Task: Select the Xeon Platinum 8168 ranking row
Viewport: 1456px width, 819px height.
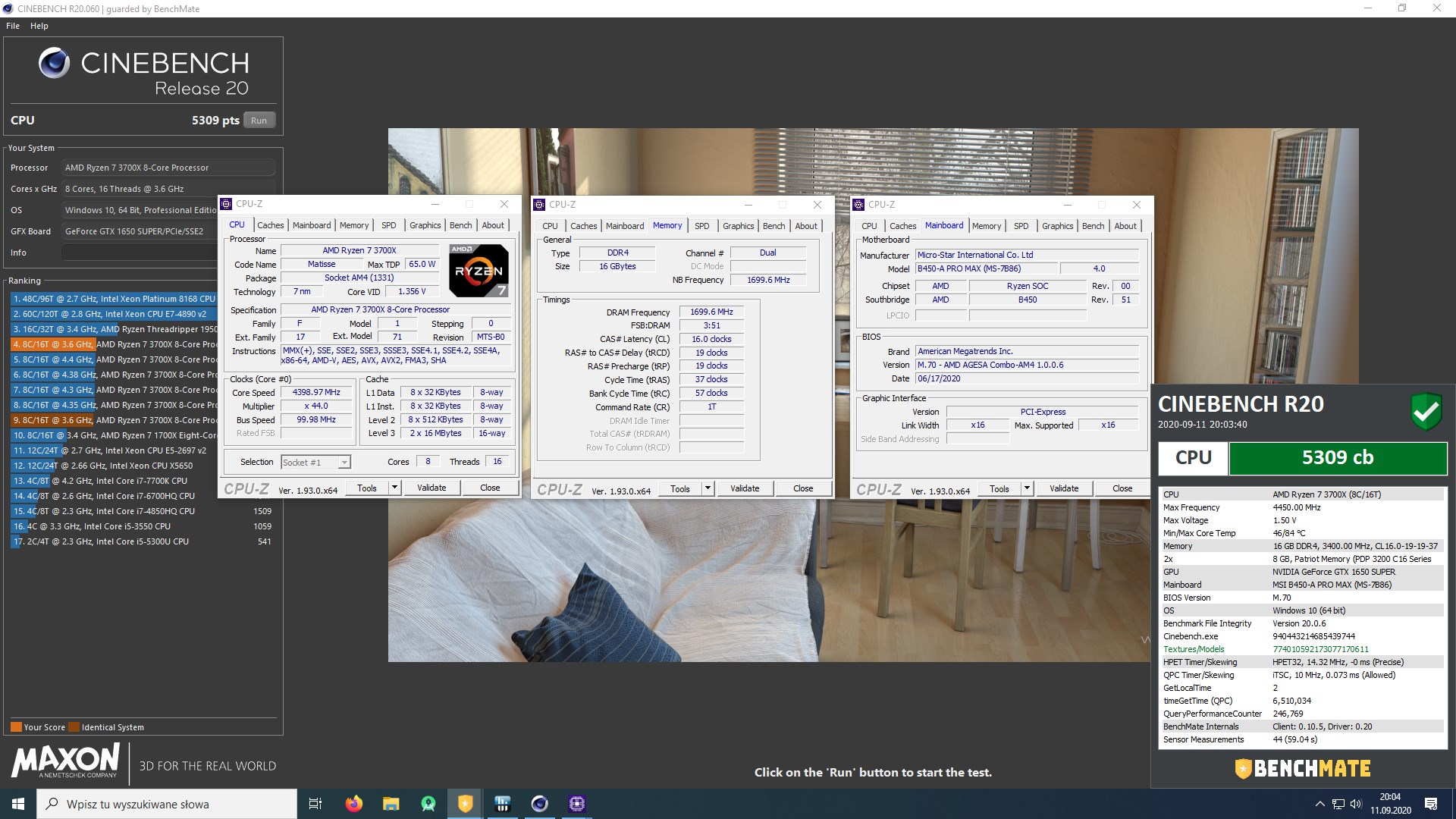Action: click(114, 299)
